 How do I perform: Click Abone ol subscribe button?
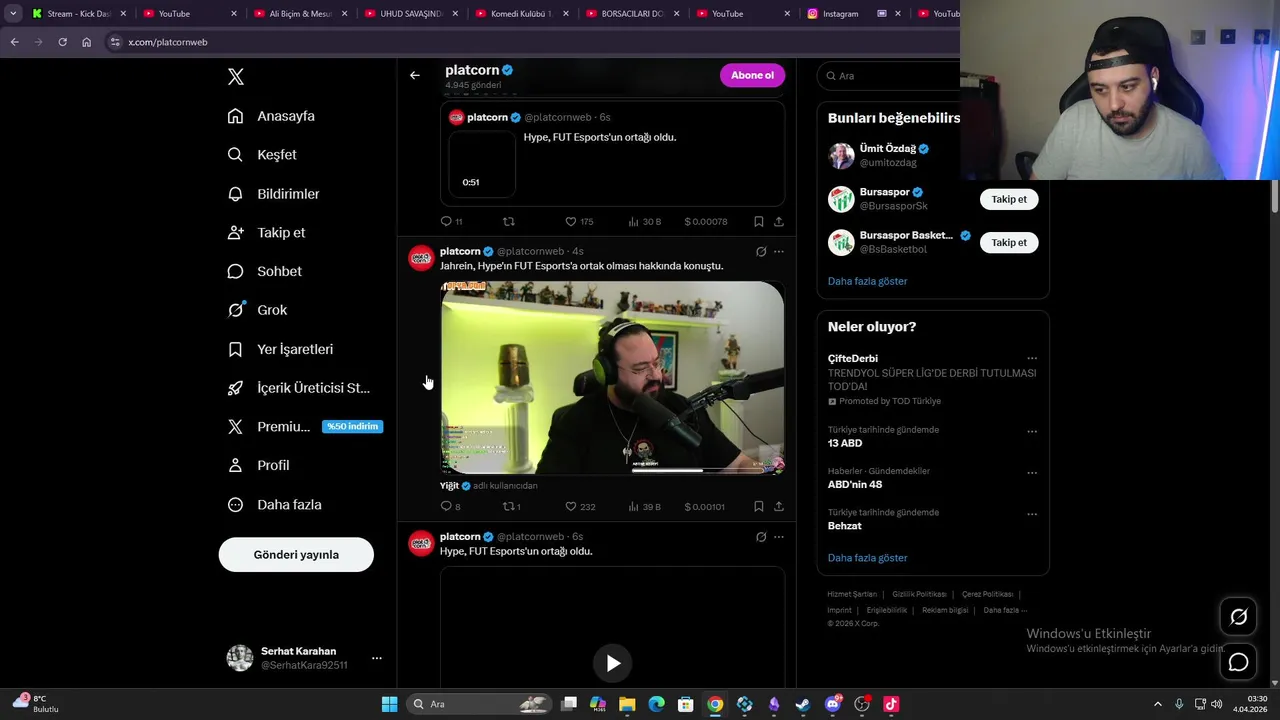click(x=752, y=75)
